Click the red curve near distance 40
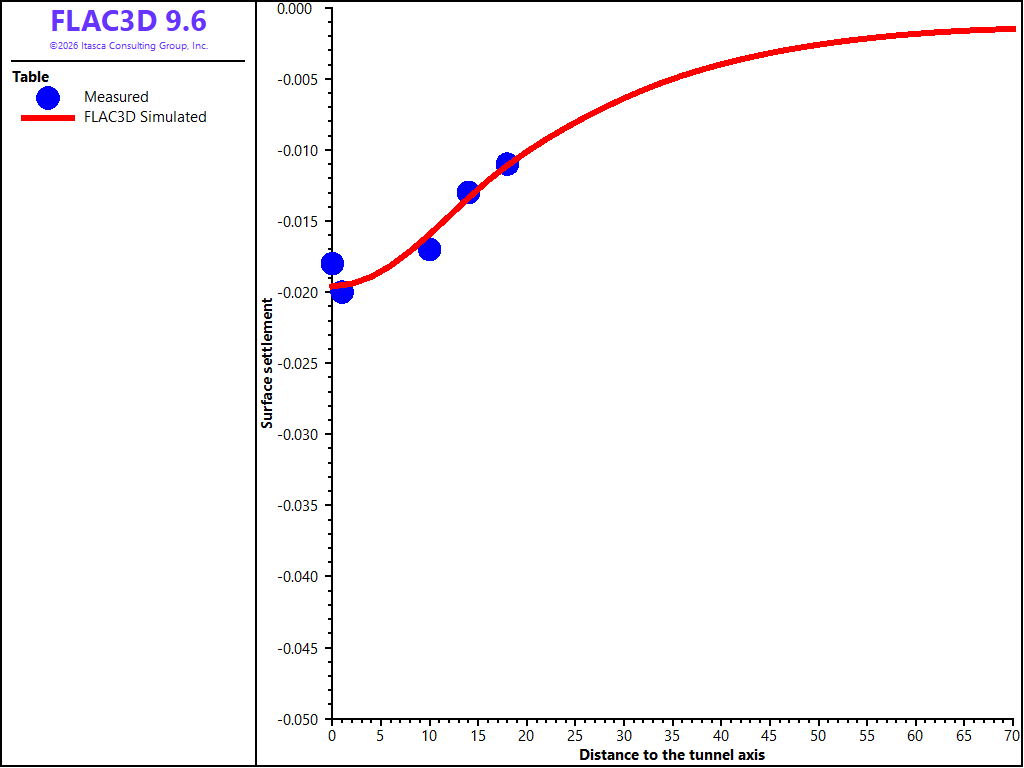The image size is (1024, 768). coord(721,64)
